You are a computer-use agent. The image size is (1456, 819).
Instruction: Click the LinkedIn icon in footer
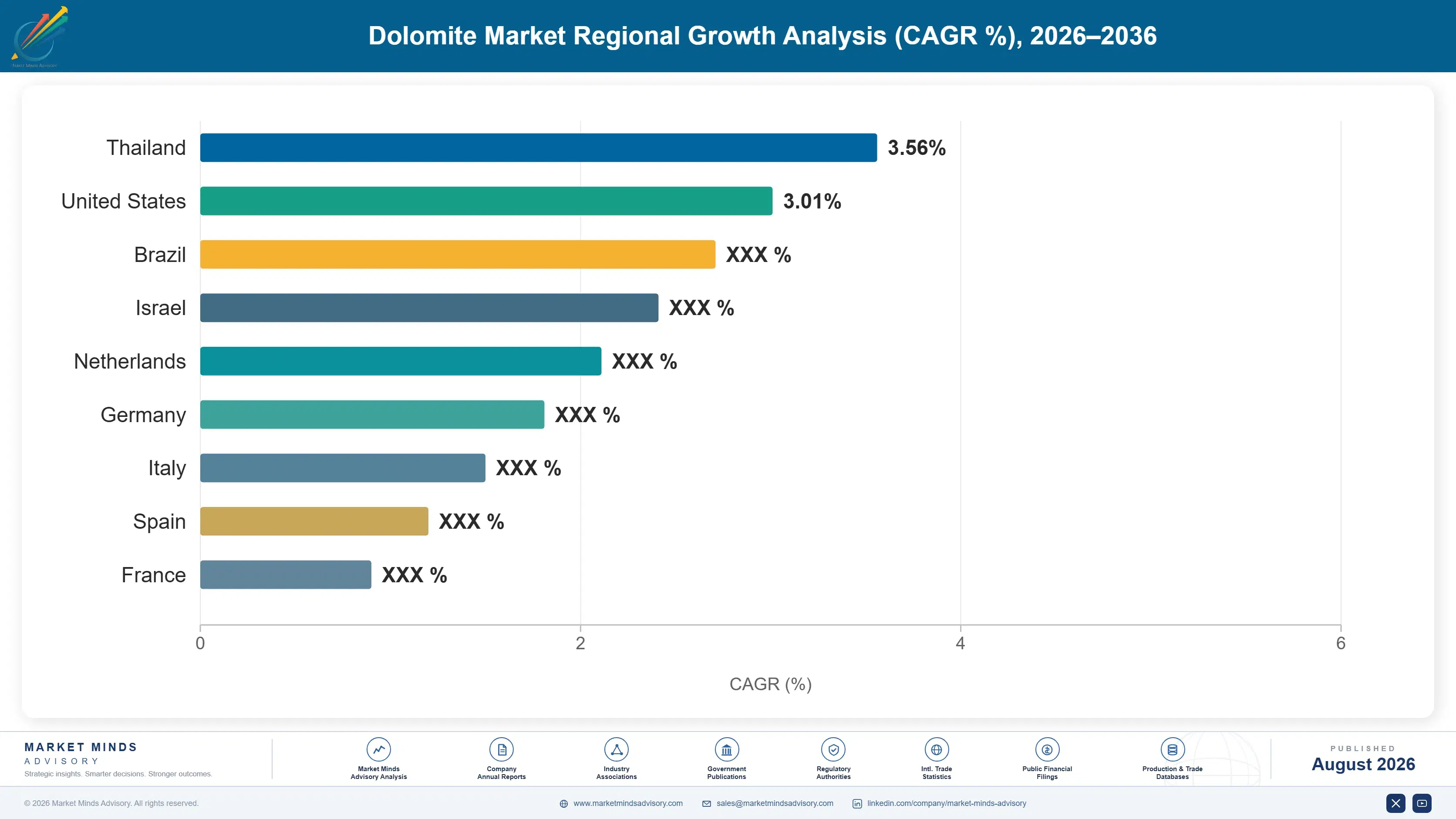click(857, 804)
